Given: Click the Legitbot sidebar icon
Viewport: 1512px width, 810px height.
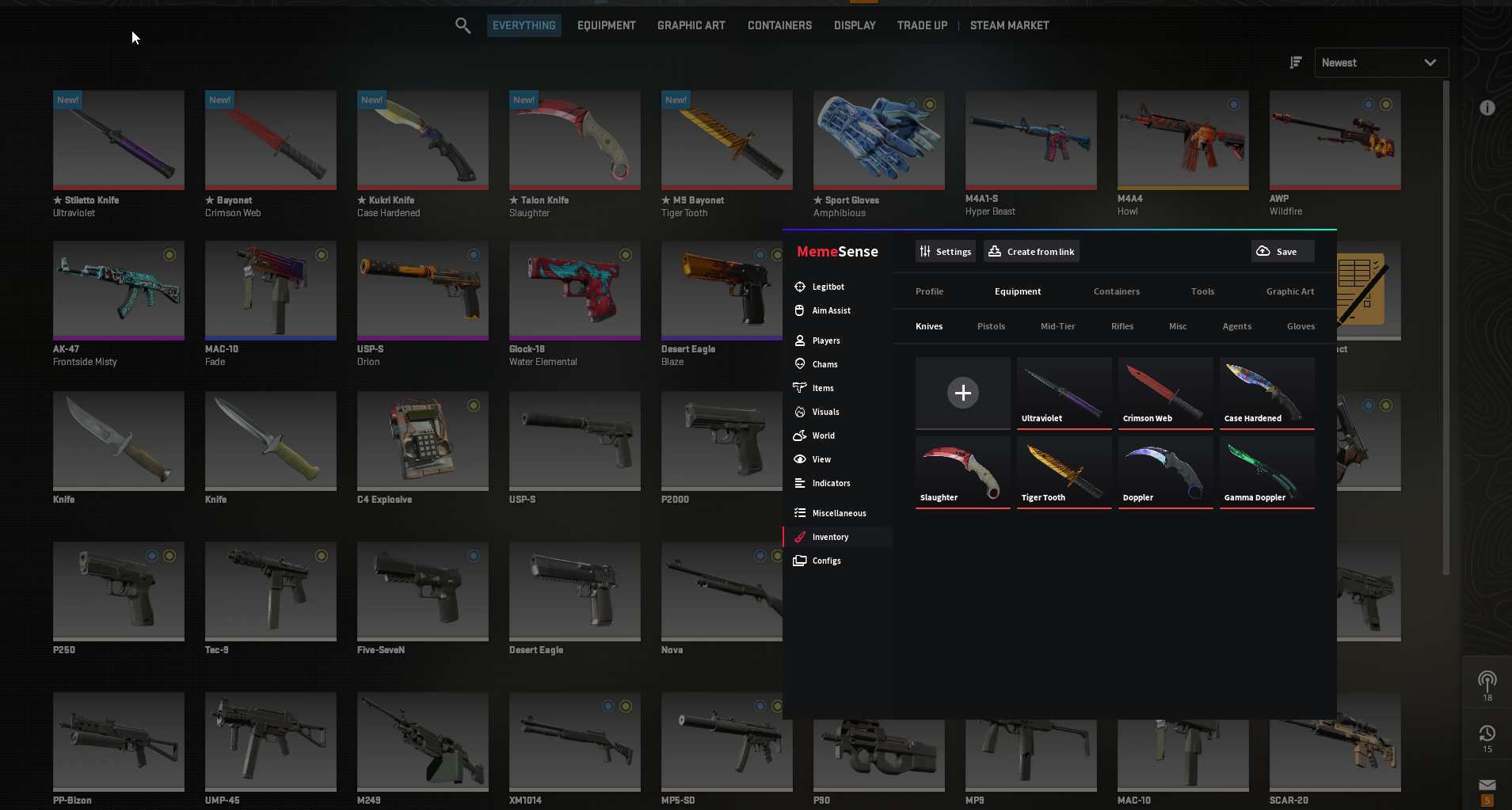Looking at the screenshot, I should click(800, 287).
